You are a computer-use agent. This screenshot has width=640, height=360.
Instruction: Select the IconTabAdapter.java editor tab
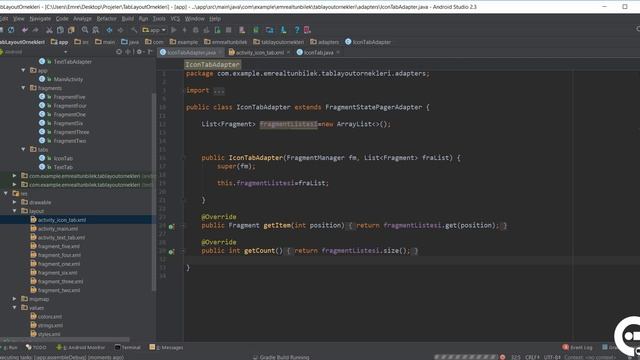coord(191,52)
